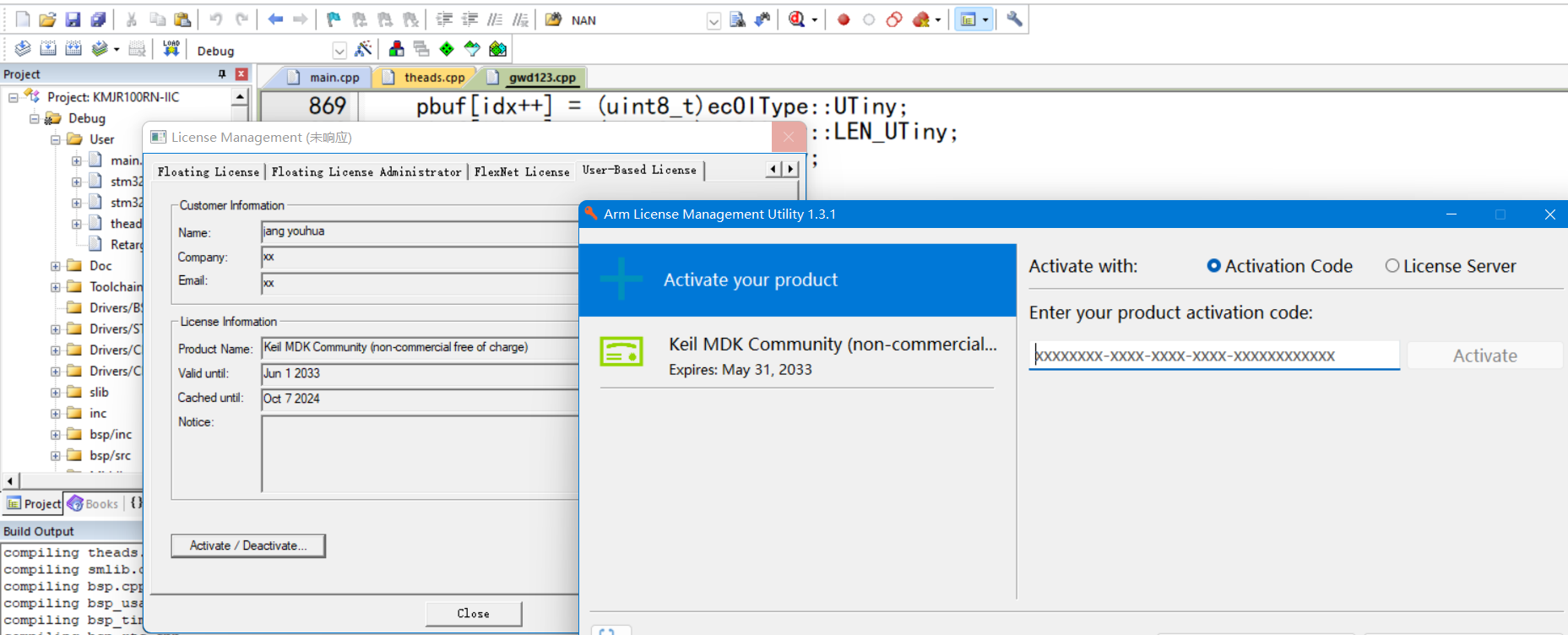This screenshot has height=635, width=1568.
Task: Open the NAN find text dropdown
Action: click(713, 21)
